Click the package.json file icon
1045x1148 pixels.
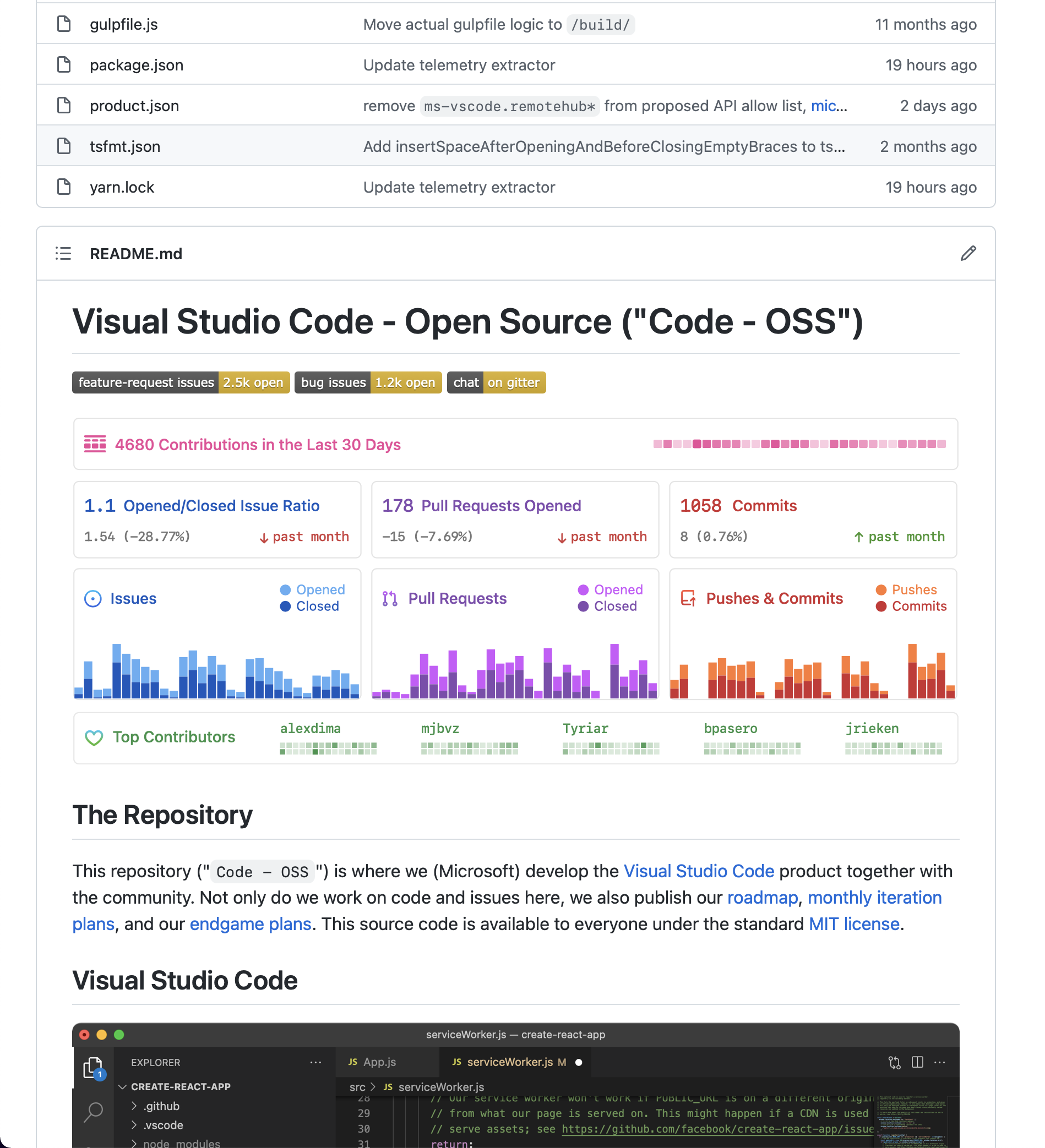(x=63, y=64)
